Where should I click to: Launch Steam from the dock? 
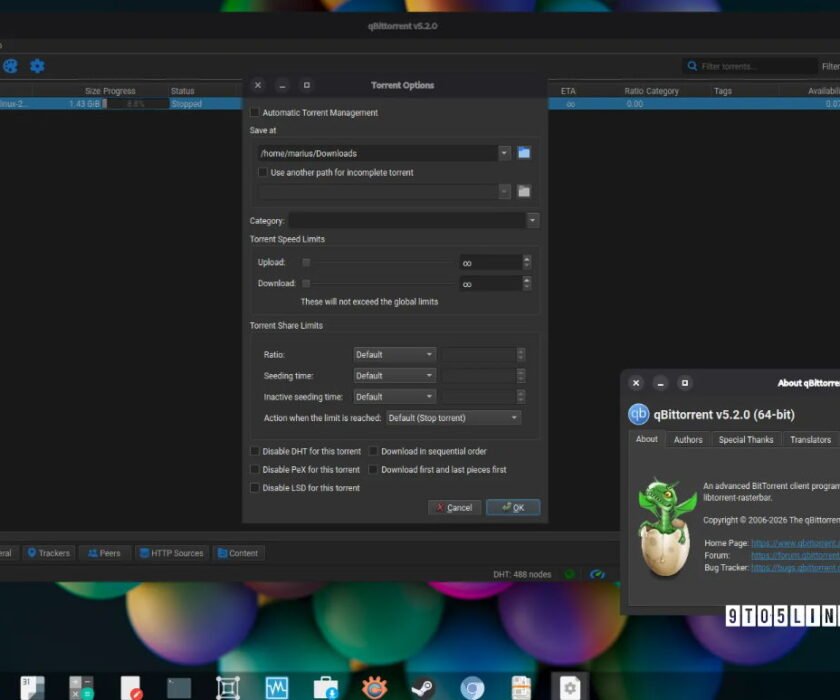[423, 688]
